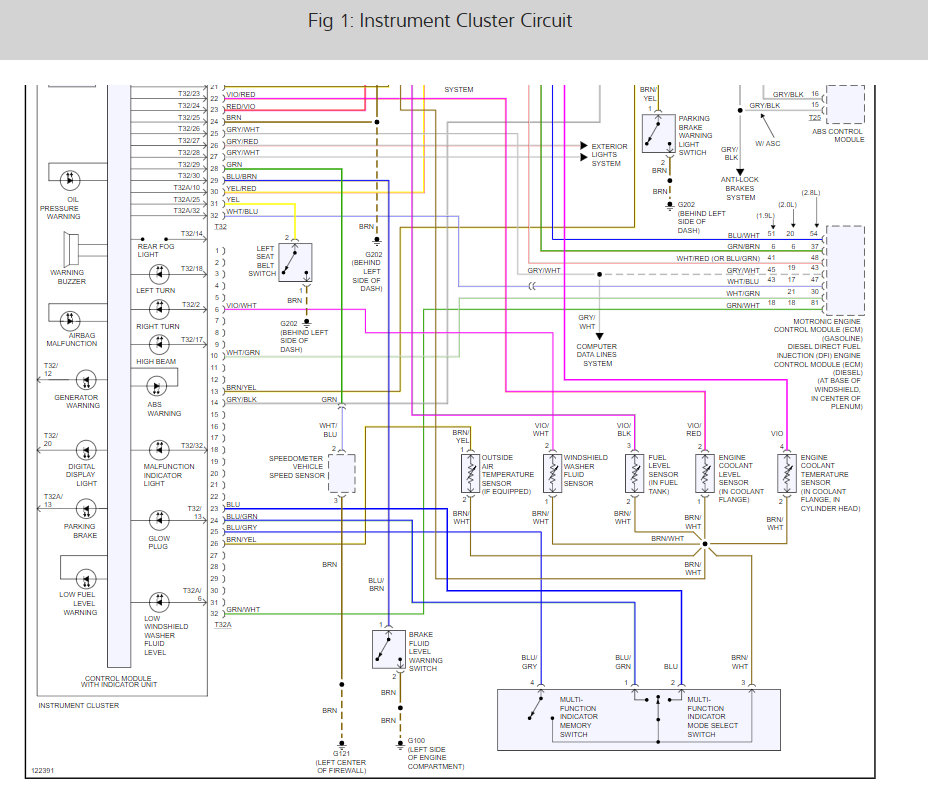This screenshot has height=805, width=928.
Task: Click the G100 ground symbol in engine compartment
Action: (x=400, y=743)
